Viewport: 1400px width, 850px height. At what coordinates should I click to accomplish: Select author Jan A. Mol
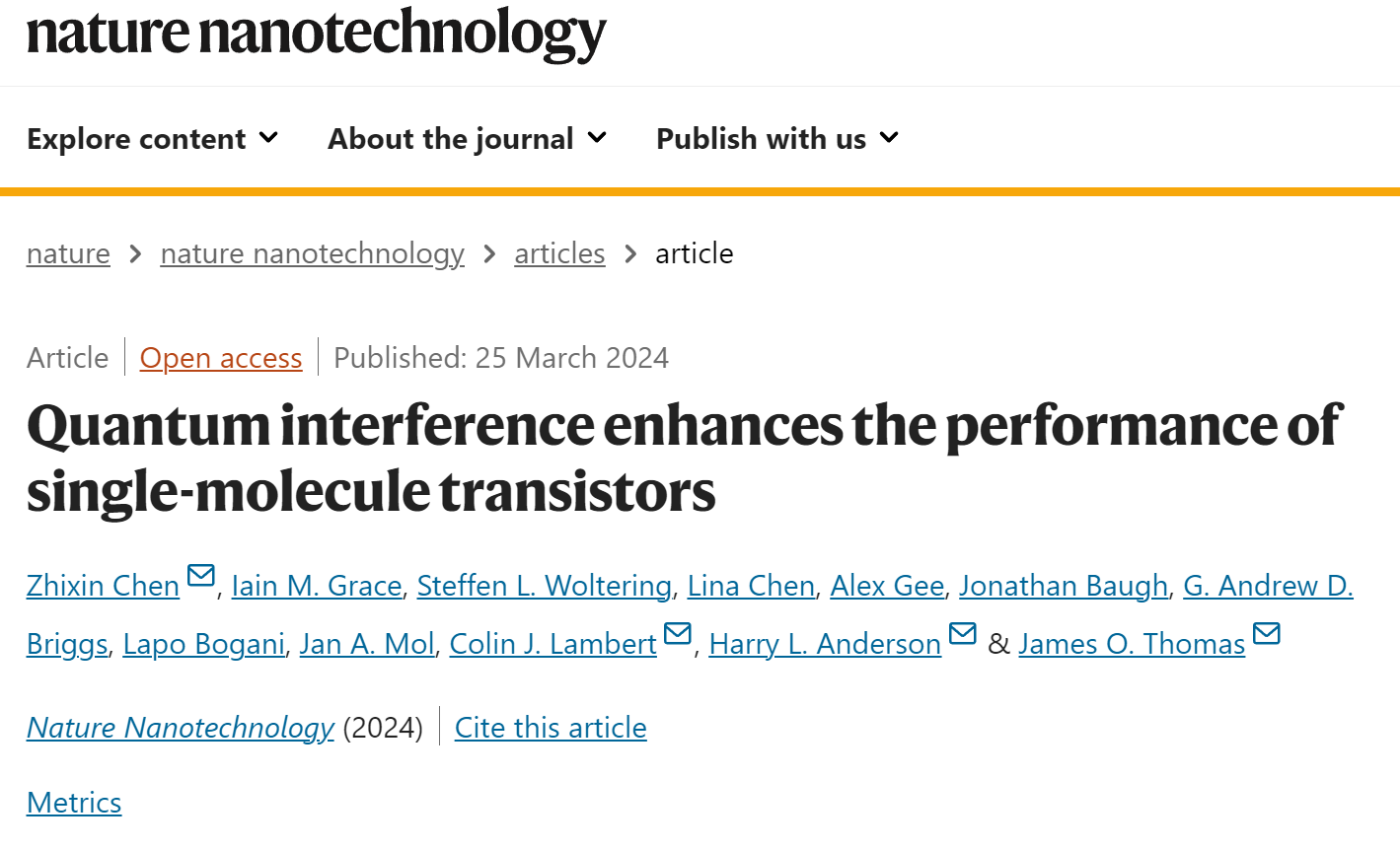pyautogui.click(x=367, y=644)
